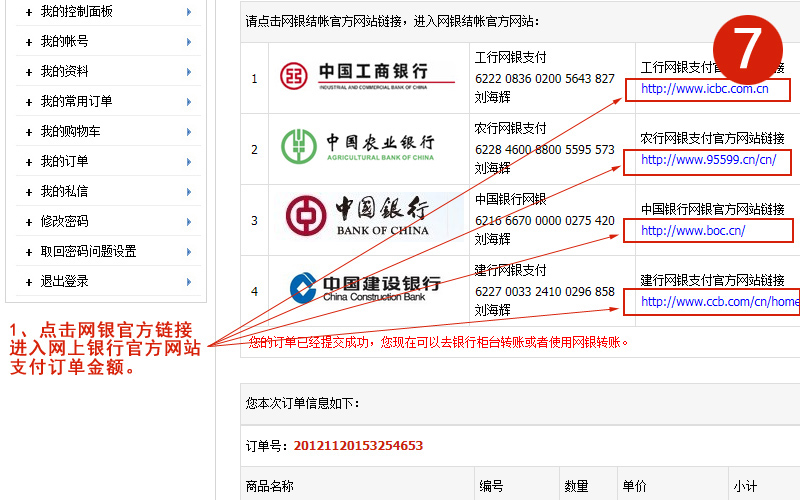Click plus icon before 我的私信
Image resolution: width=800 pixels, height=500 pixels.
point(29,193)
